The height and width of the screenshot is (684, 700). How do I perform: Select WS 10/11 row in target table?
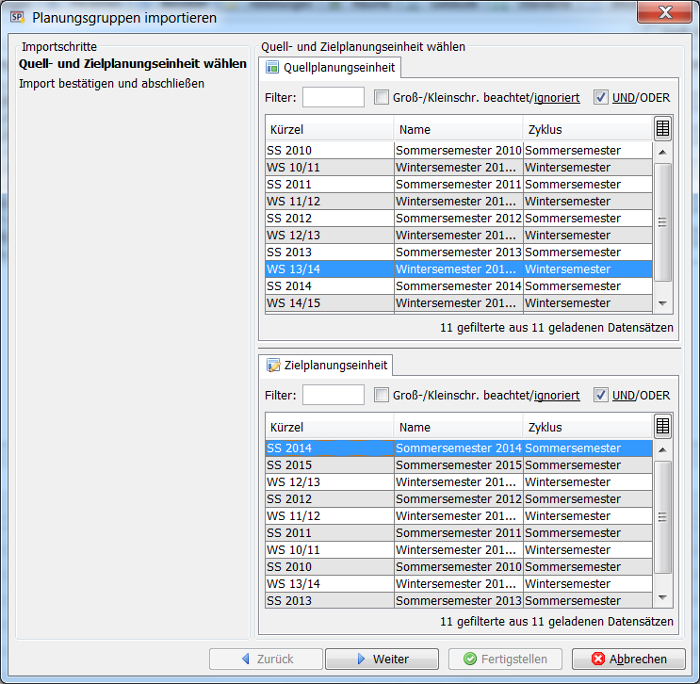click(459, 550)
